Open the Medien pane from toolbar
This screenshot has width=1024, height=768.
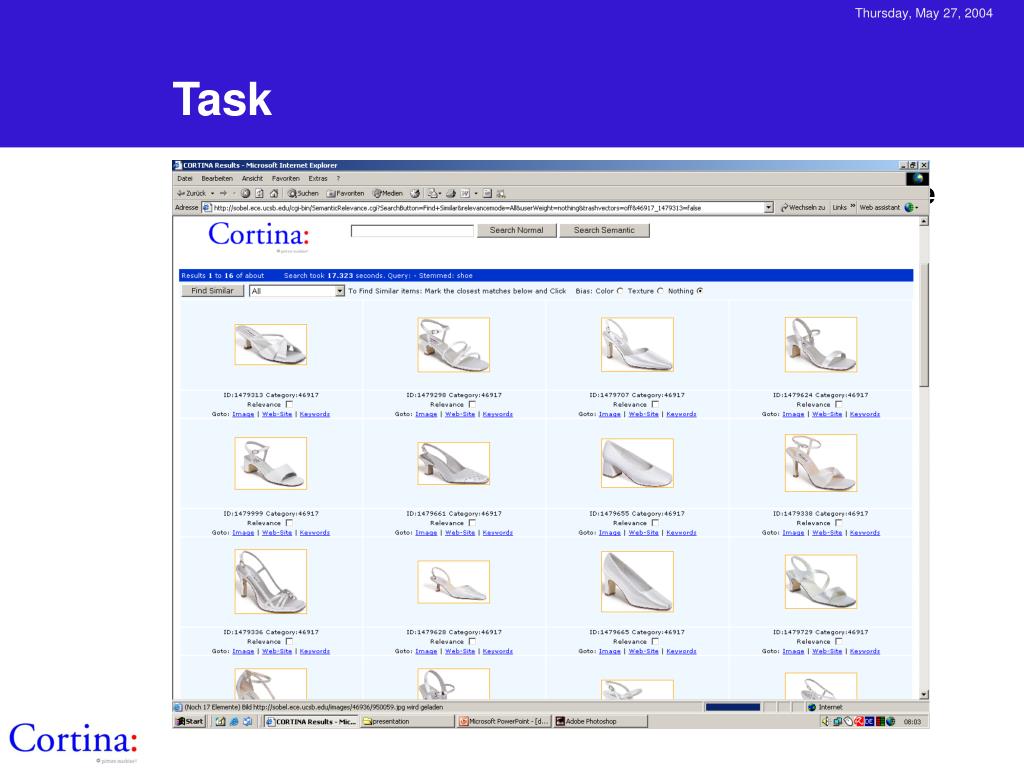point(388,193)
